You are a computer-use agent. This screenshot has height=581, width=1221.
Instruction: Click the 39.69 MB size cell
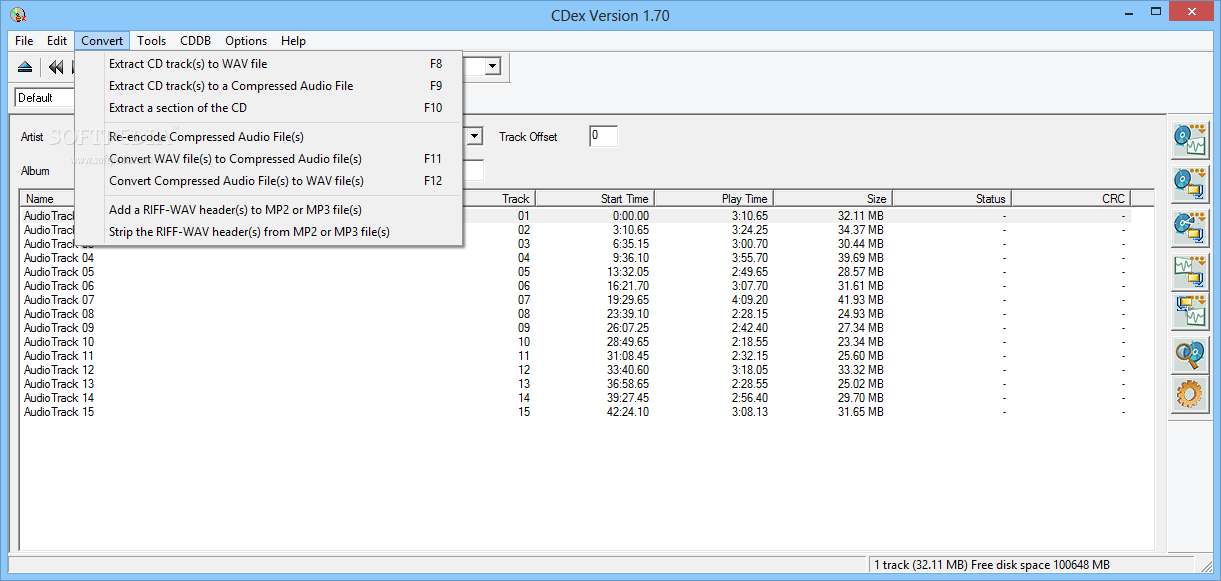point(860,258)
